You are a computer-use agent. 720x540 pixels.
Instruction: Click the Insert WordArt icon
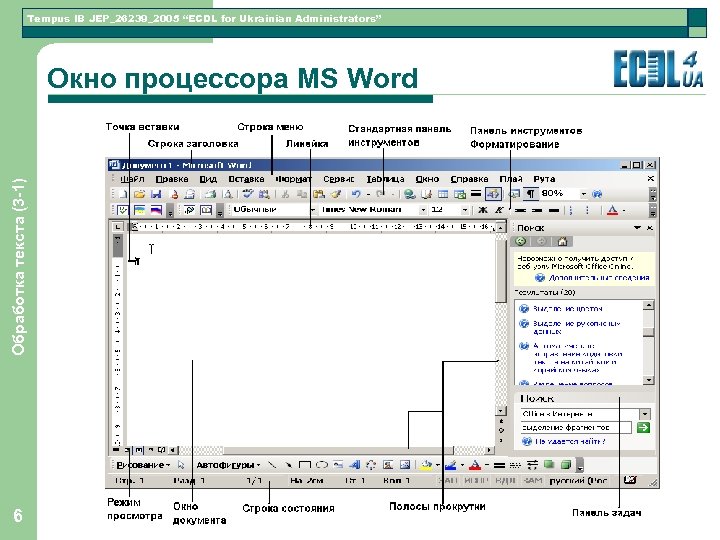pos(354,465)
